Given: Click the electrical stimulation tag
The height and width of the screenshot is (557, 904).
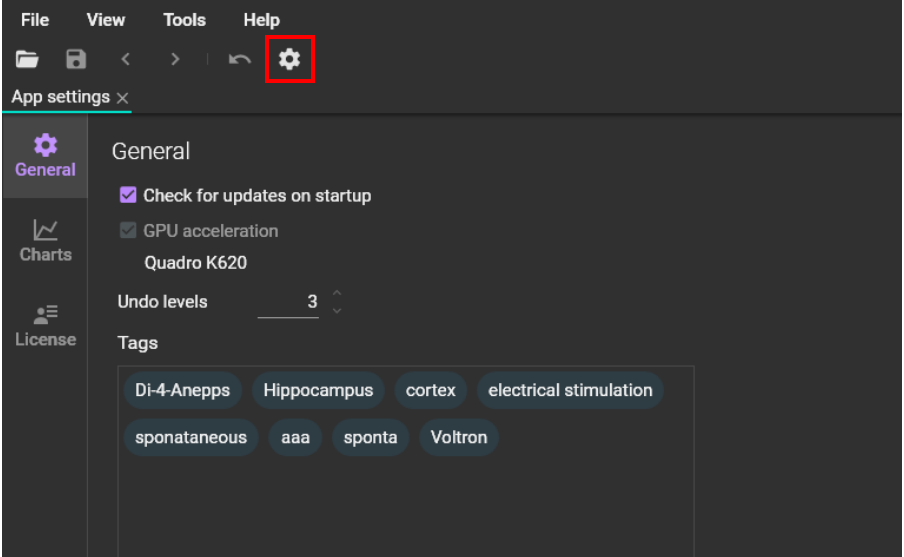Looking at the screenshot, I should [570, 390].
